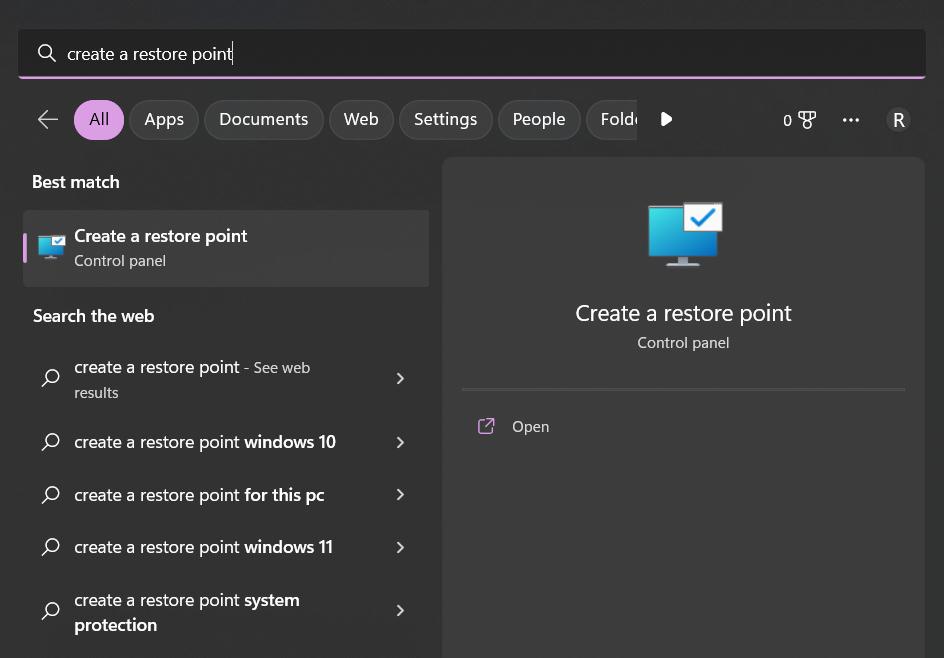Click the search magnifier icon in search box
Viewport: 944px width, 658px height.
click(x=46, y=54)
